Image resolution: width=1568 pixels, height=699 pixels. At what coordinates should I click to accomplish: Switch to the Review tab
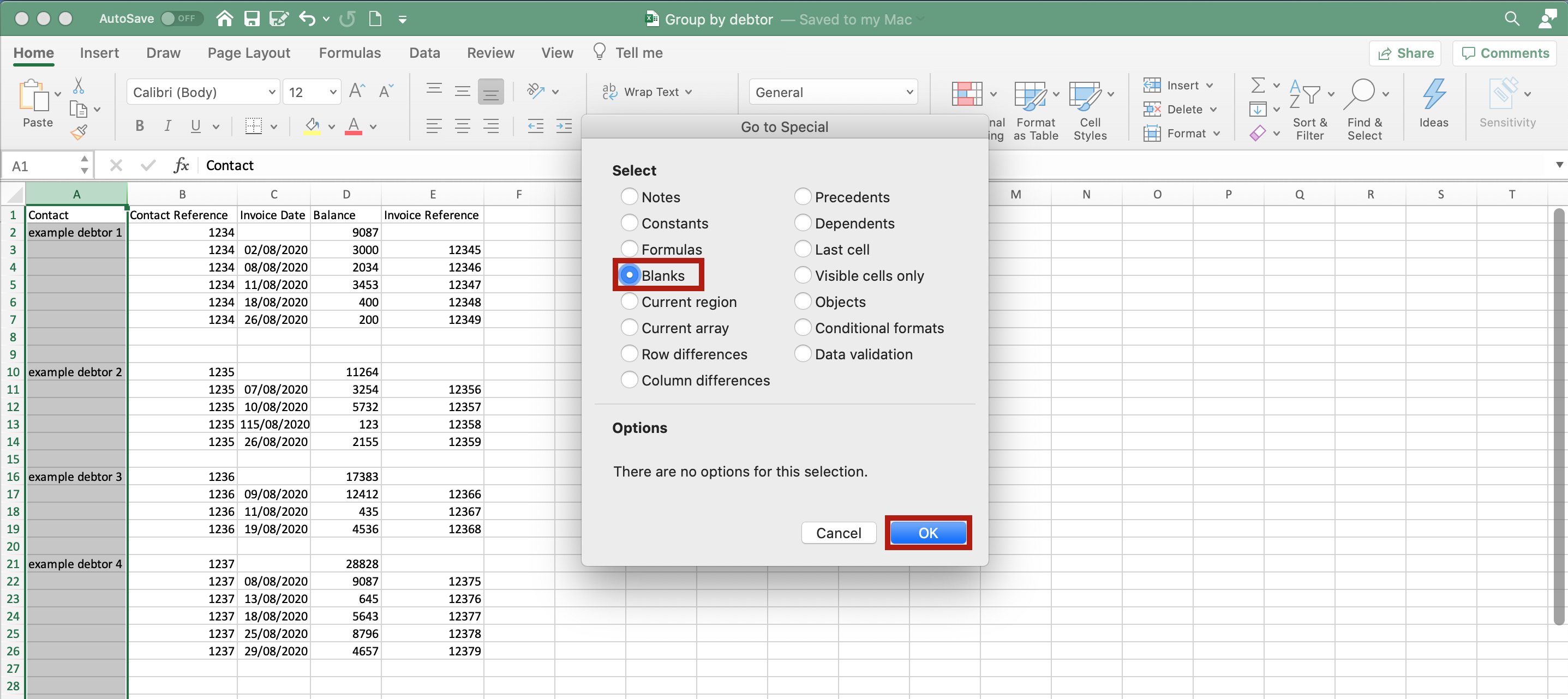pyautogui.click(x=490, y=53)
